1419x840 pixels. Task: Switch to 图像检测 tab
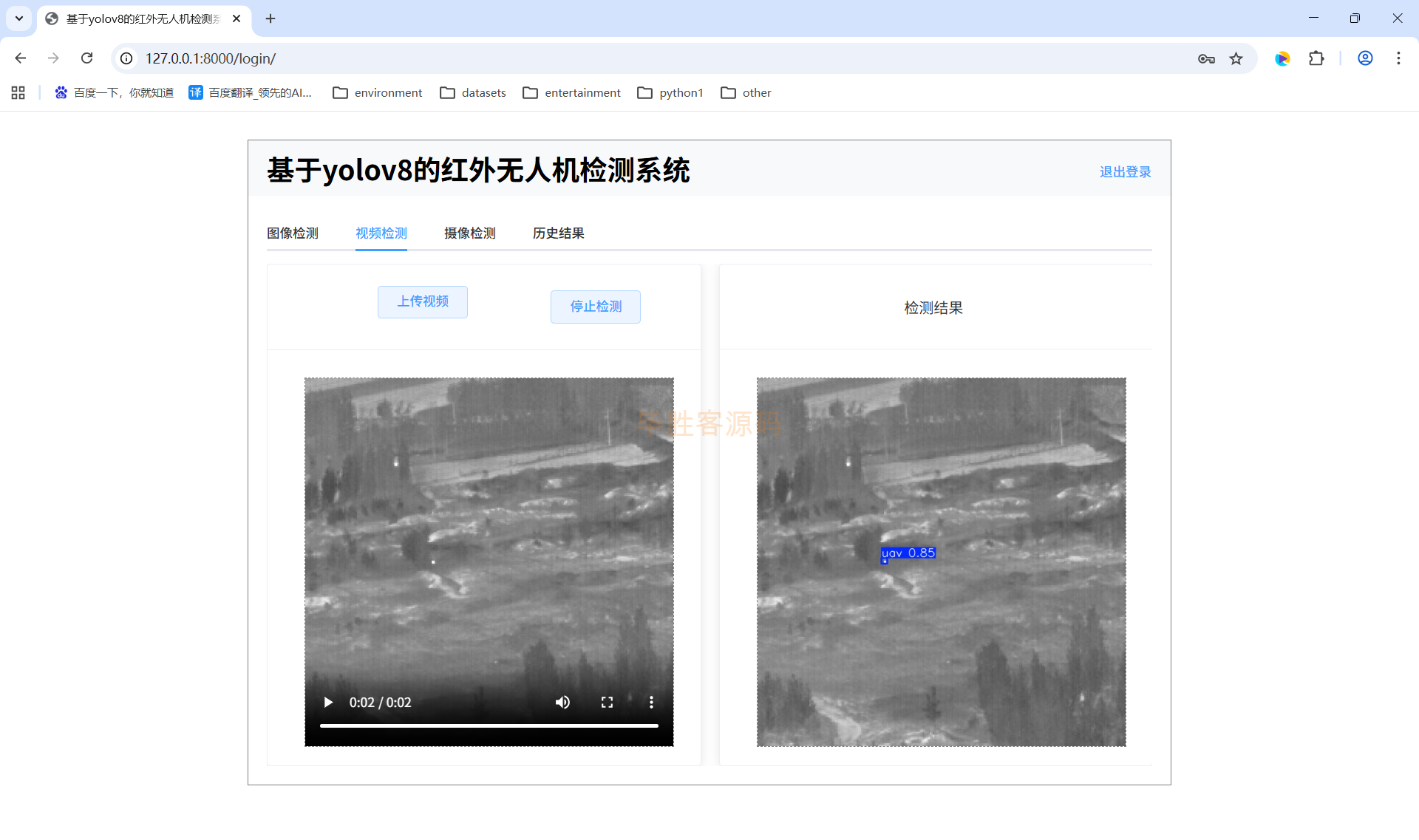(x=292, y=233)
